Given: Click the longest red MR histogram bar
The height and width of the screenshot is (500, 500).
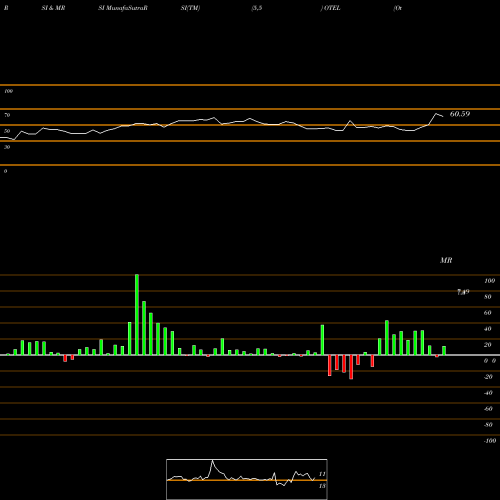Looking at the screenshot, I should (x=351, y=367).
